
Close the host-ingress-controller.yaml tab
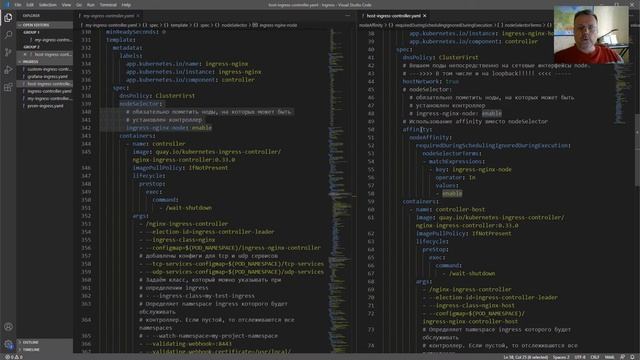(424, 16)
